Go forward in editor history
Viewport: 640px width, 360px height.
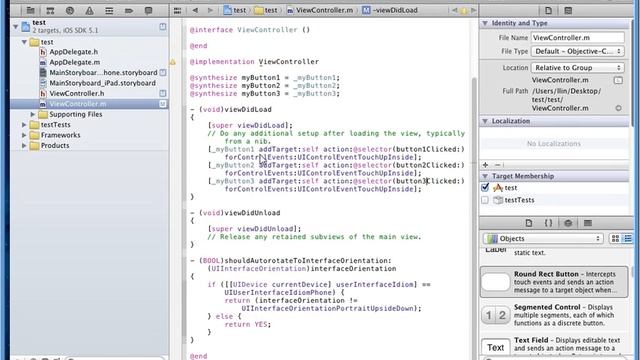pos(210,10)
